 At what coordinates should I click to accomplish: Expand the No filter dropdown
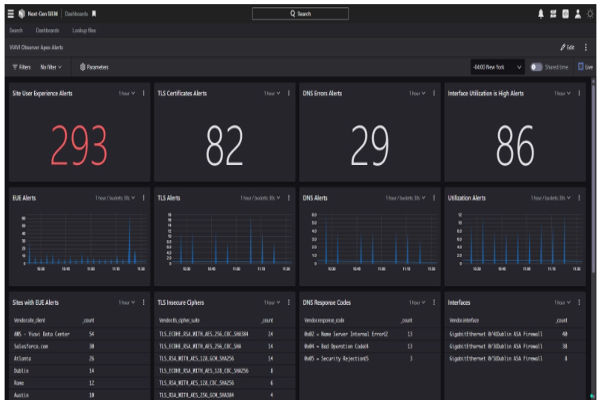pos(50,67)
